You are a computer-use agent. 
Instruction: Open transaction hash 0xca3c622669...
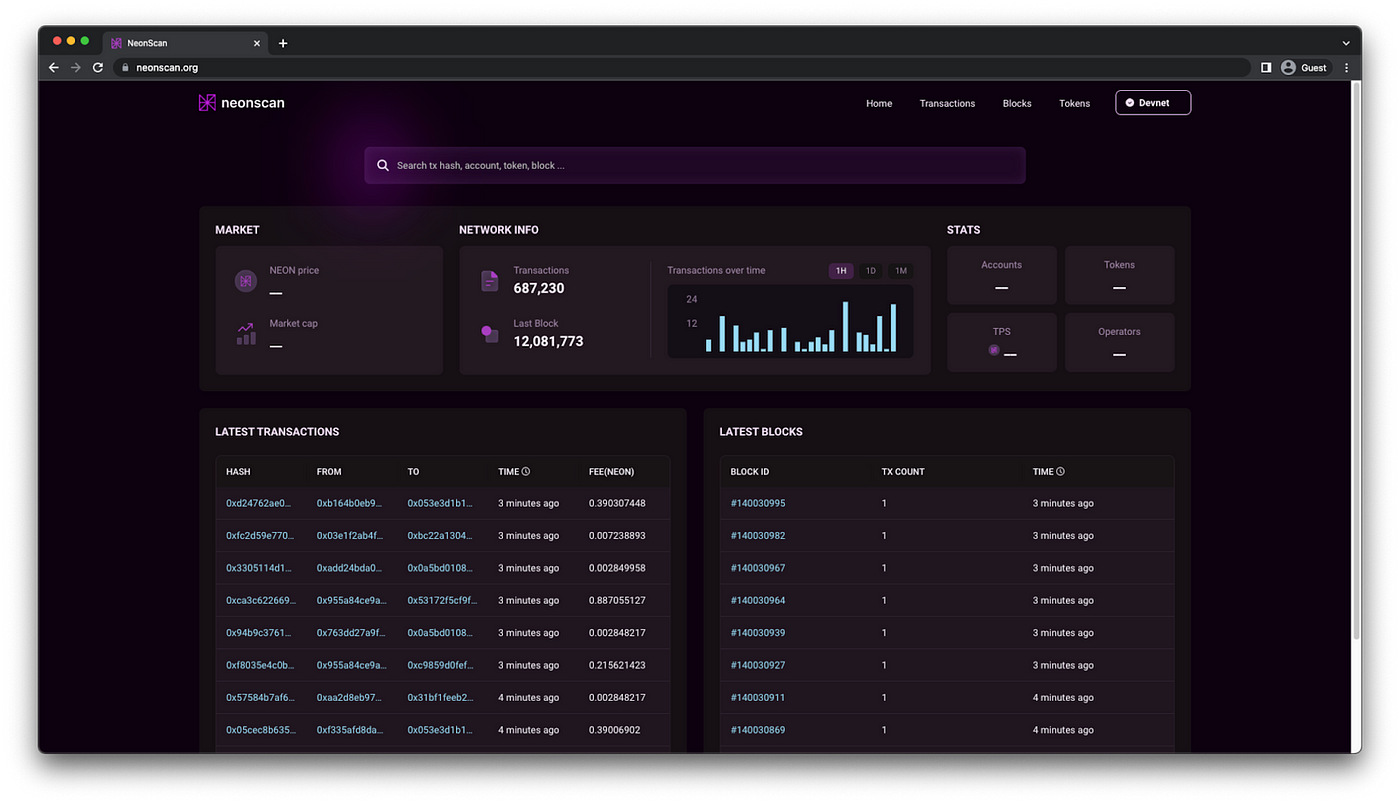(x=261, y=600)
